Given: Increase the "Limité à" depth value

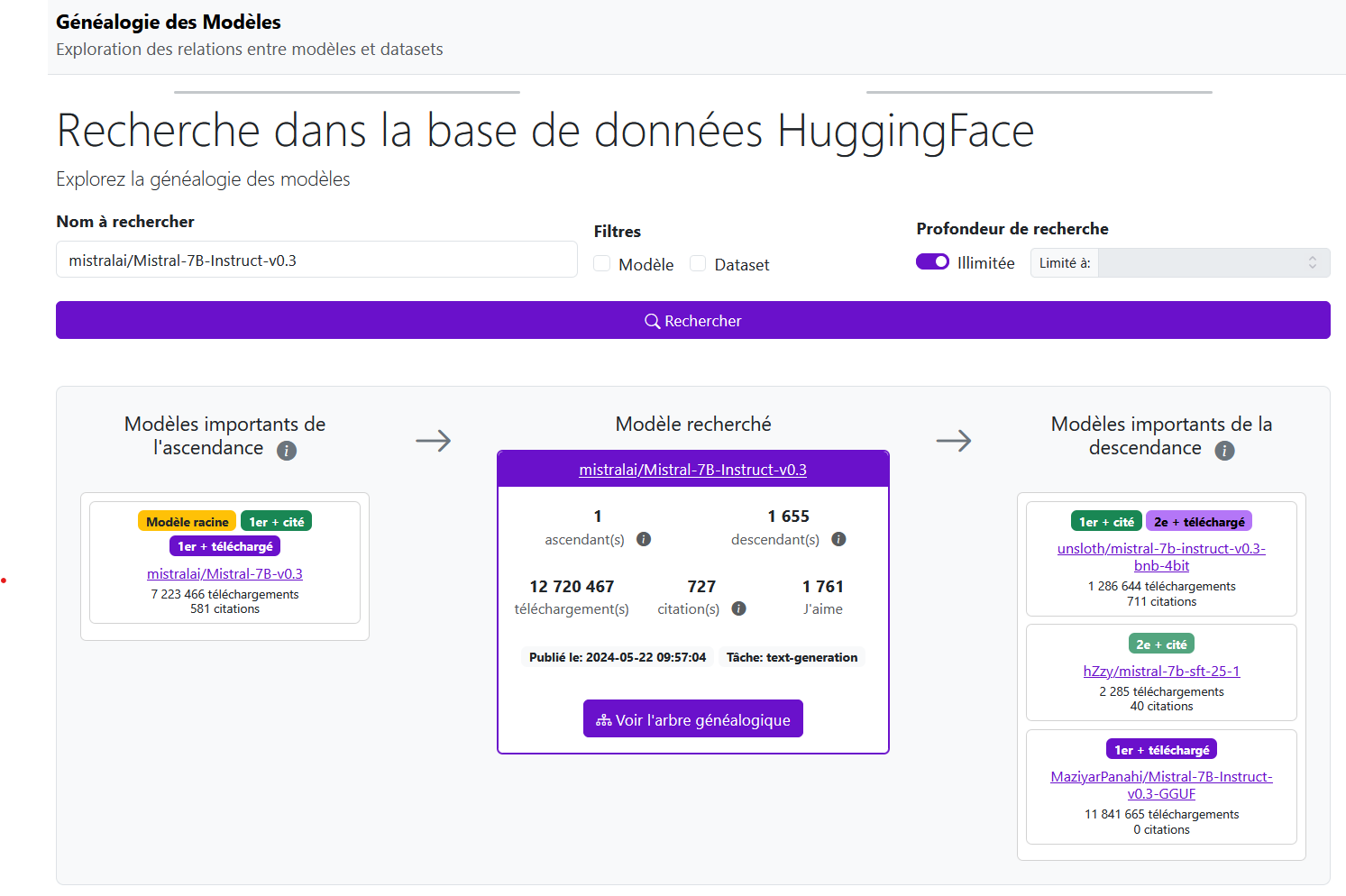Looking at the screenshot, I should 1314,257.
